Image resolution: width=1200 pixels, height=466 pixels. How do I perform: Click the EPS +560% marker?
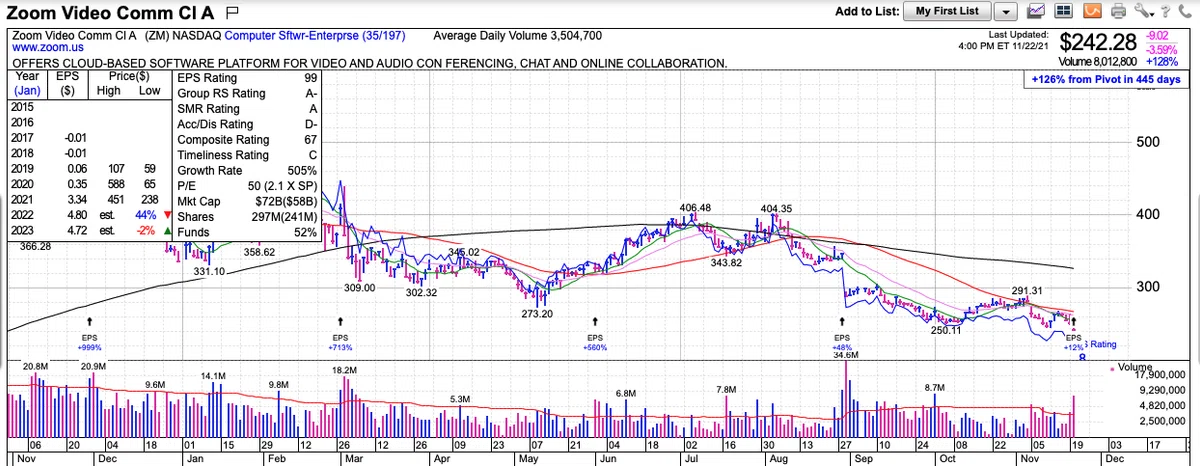[595, 334]
